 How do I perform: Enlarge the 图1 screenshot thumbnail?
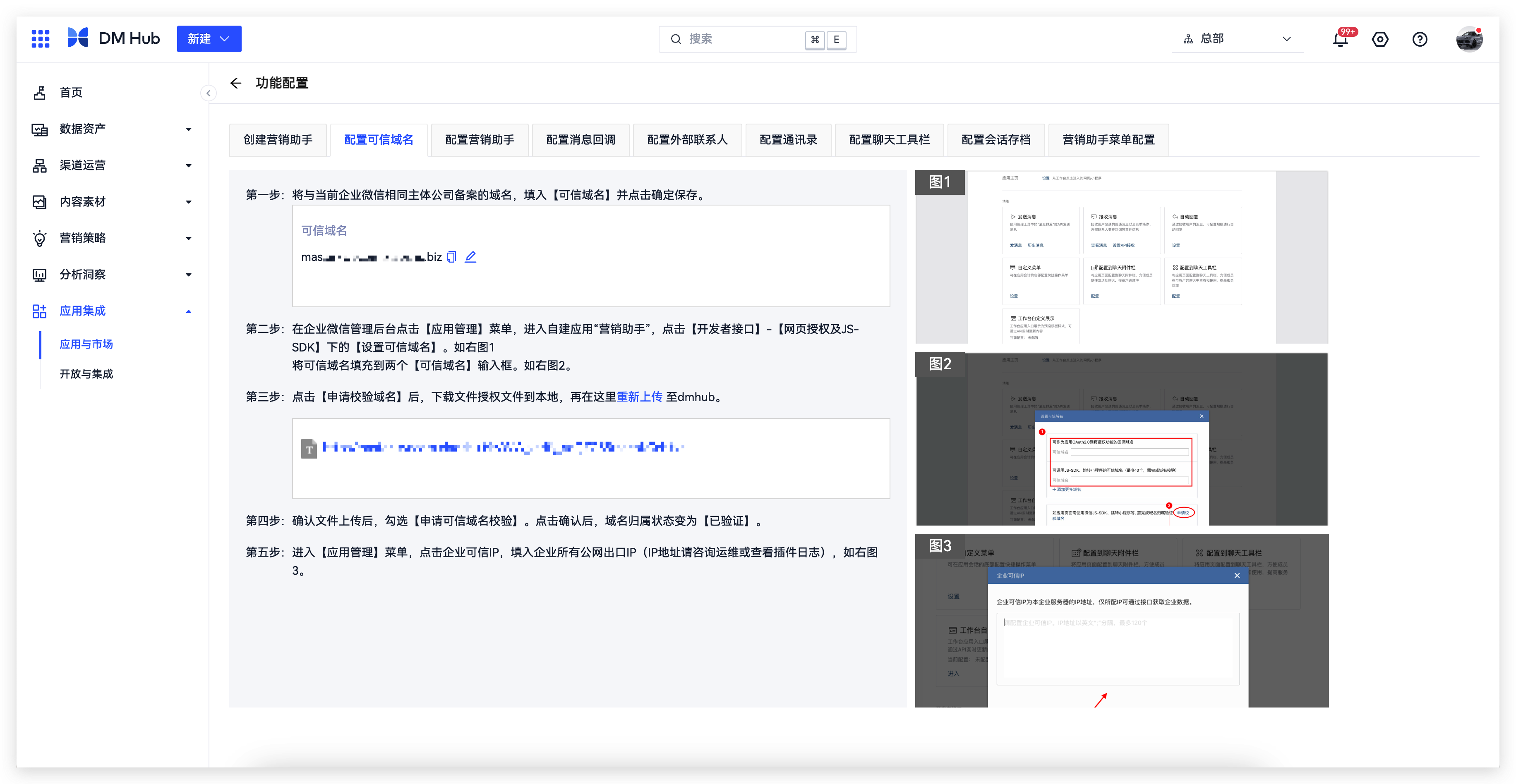[1121, 257]
